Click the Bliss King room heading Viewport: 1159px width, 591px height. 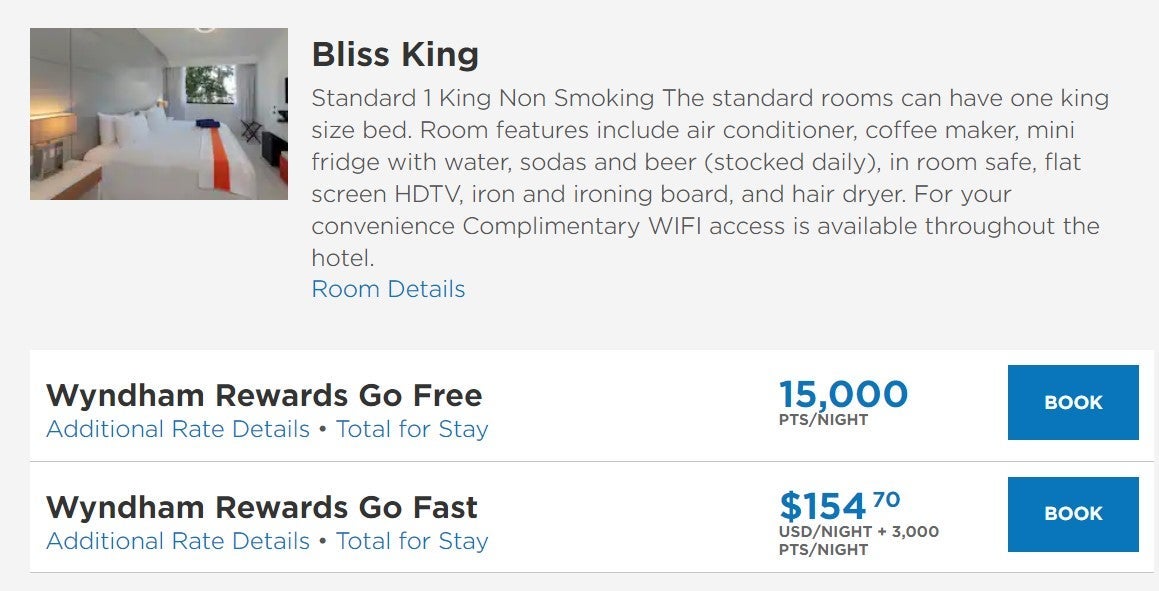pos(395,54)
